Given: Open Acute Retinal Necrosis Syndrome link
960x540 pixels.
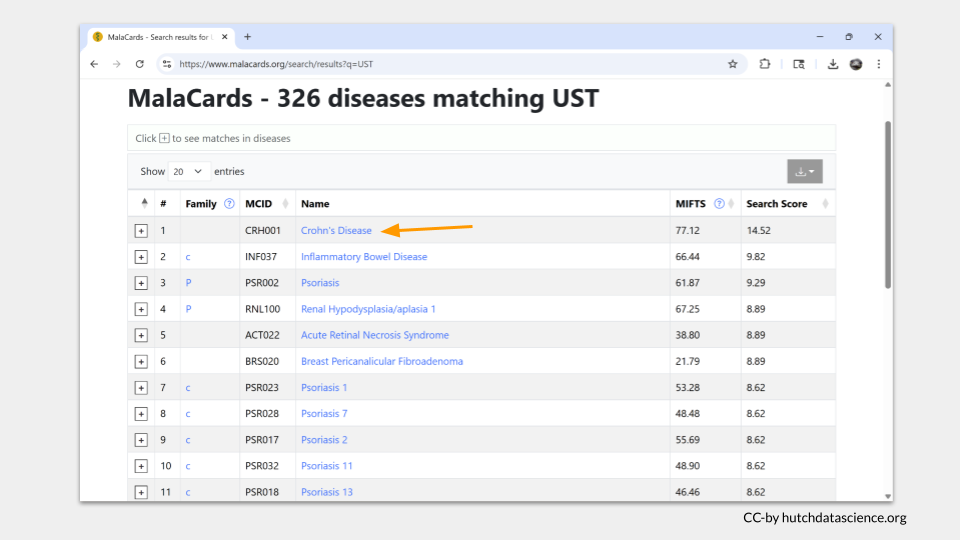Looking at the screenshot, I should 375,335.
